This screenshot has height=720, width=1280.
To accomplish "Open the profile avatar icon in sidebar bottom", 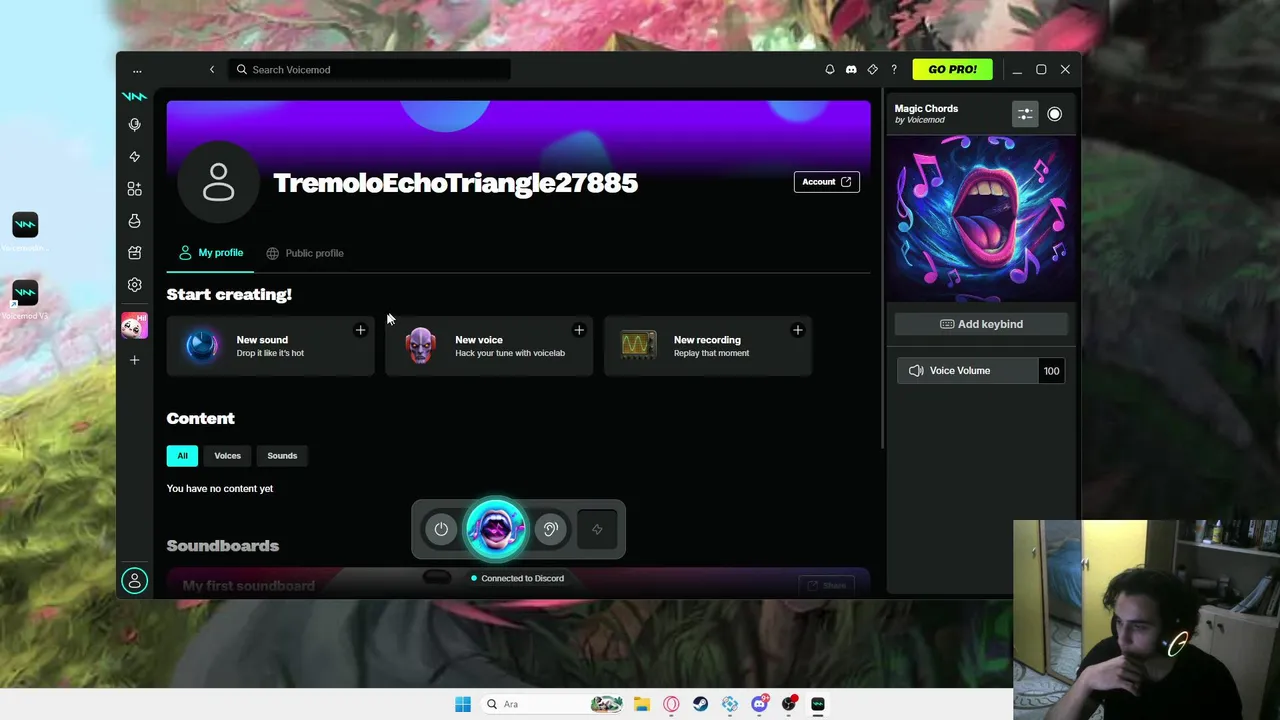I will click(134, 581).
